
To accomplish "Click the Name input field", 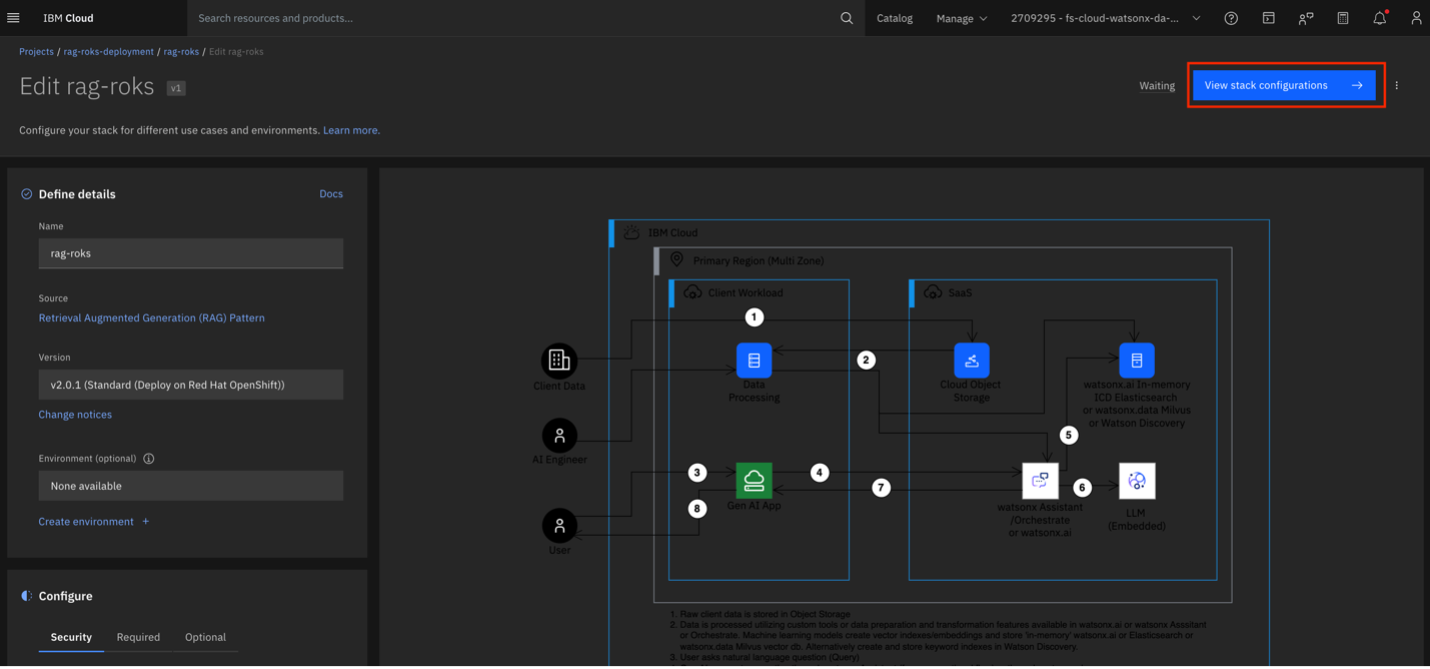I will point(191,254).
